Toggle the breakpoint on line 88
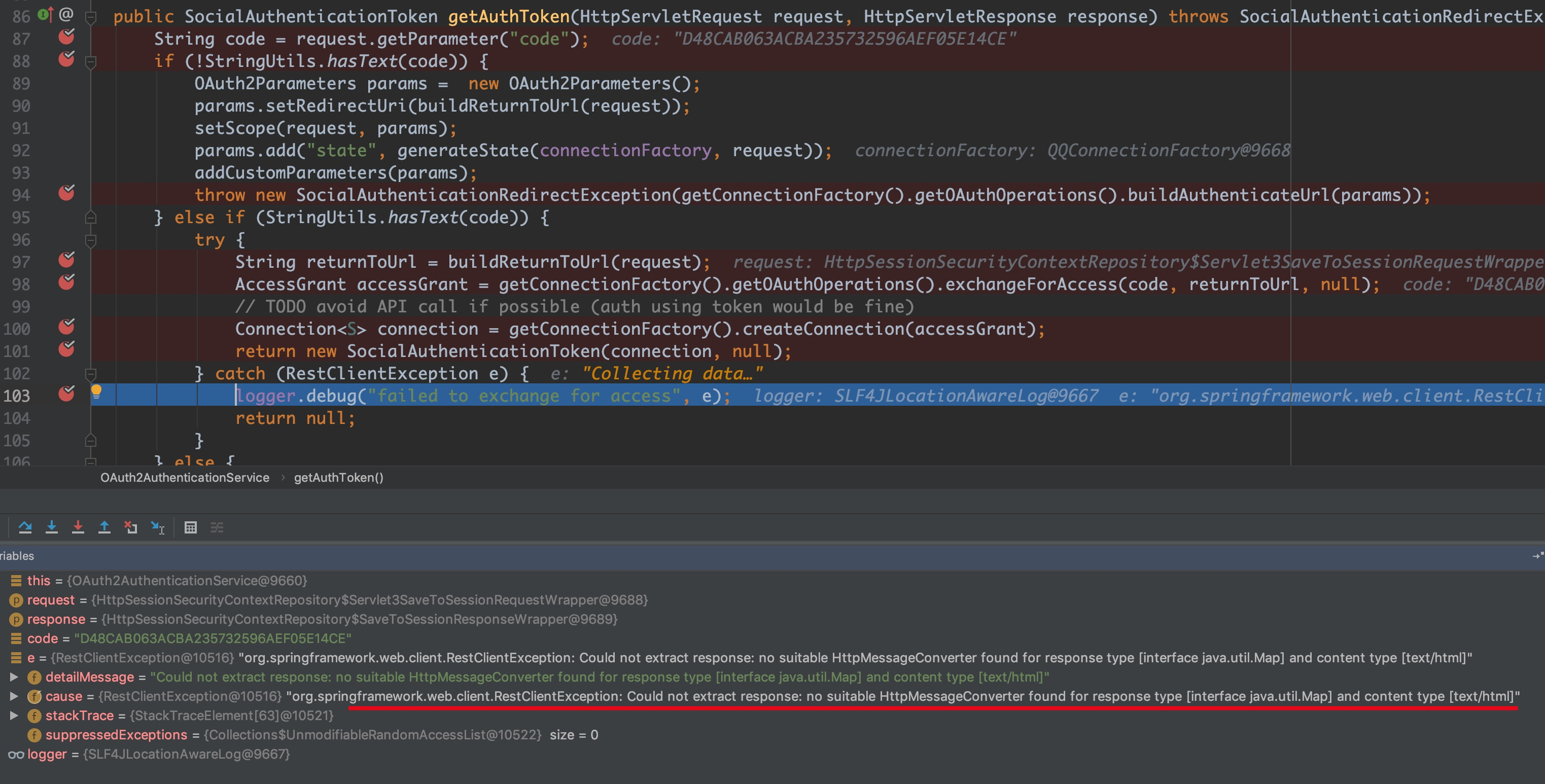 (x=66, y=60)
